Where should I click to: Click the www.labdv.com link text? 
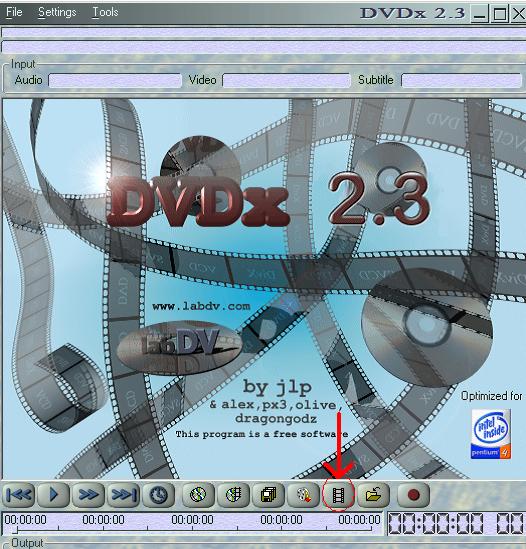(201, 306)
